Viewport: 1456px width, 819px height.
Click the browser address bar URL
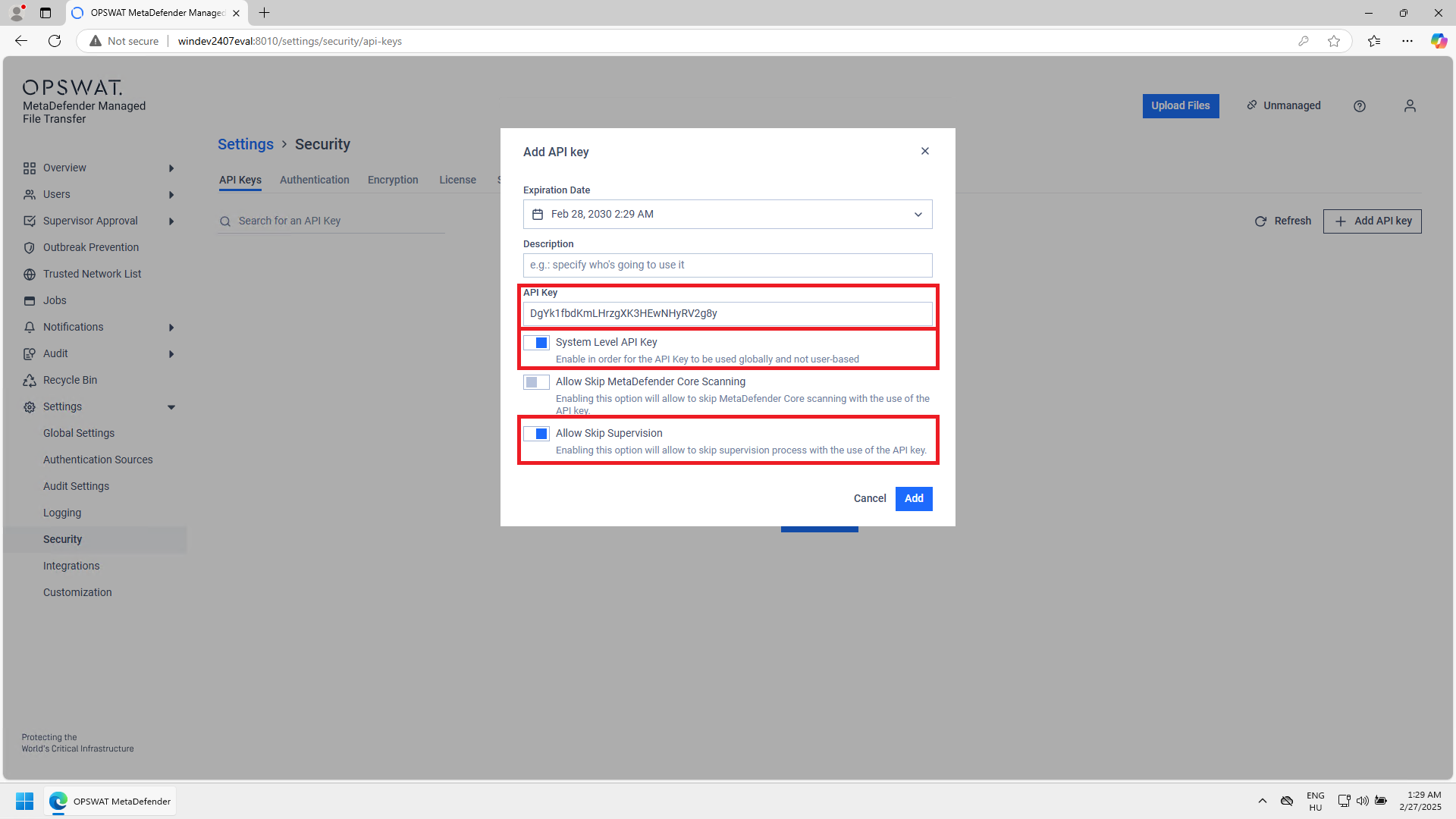[290, 41]
